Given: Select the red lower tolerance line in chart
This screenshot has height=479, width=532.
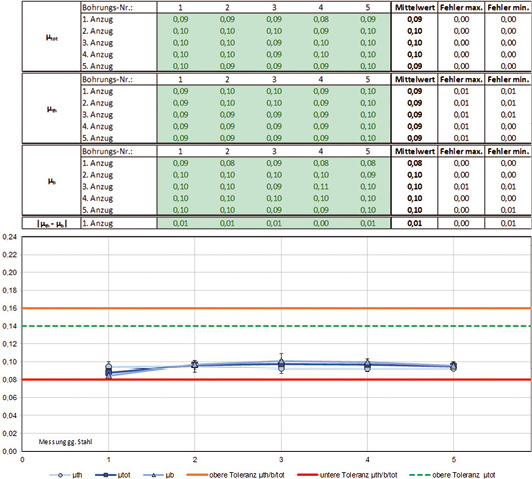Looking at the screenshot, I should tap(276, 380).
